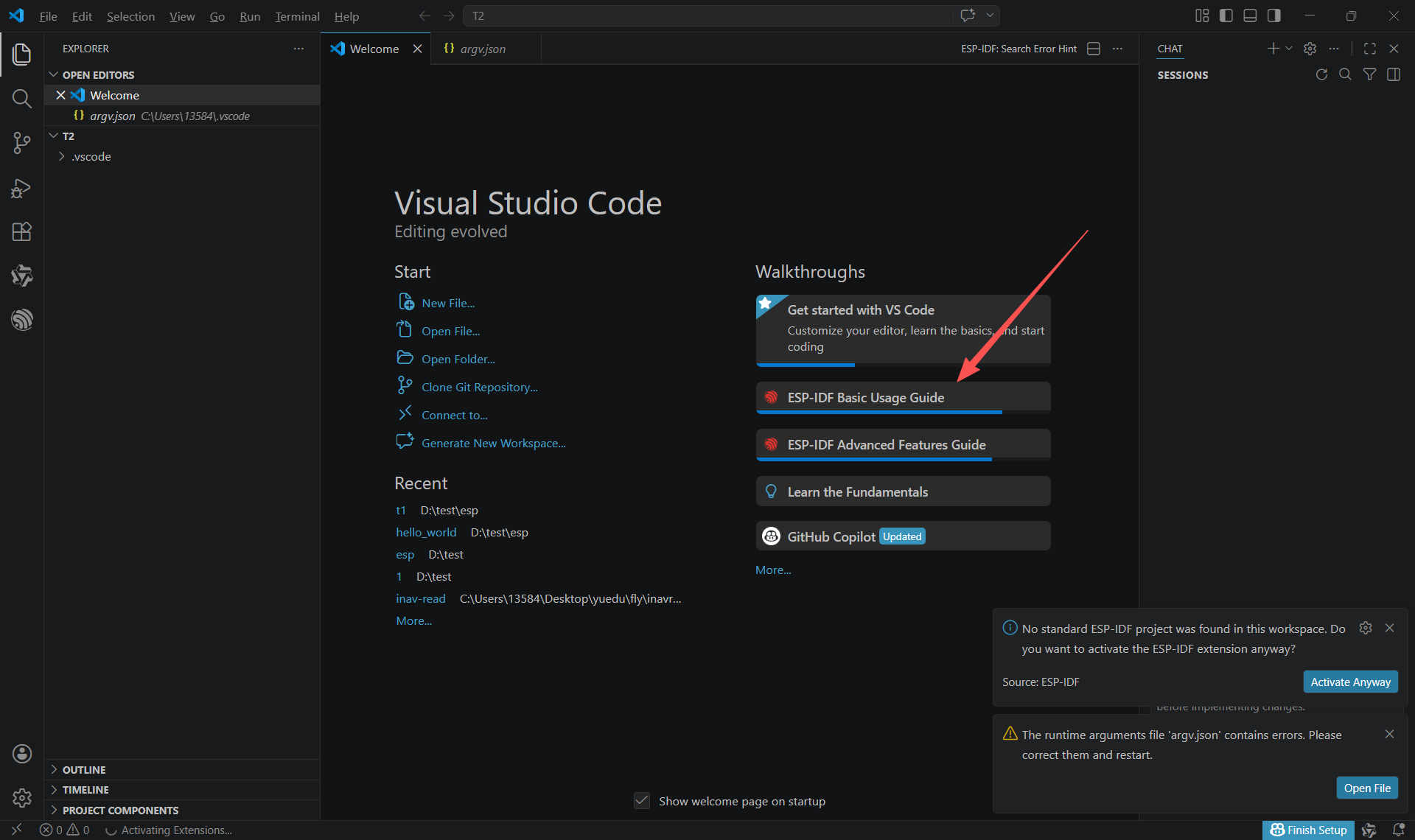Open the Extensions view

click(x=21, y=232)
